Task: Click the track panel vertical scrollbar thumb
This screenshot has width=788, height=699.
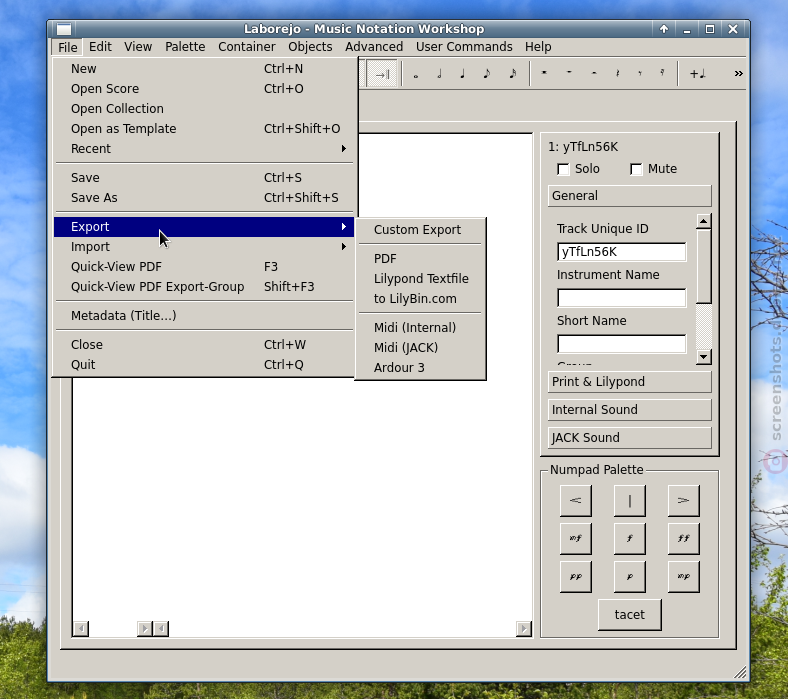Action: [x=704, y=266]
